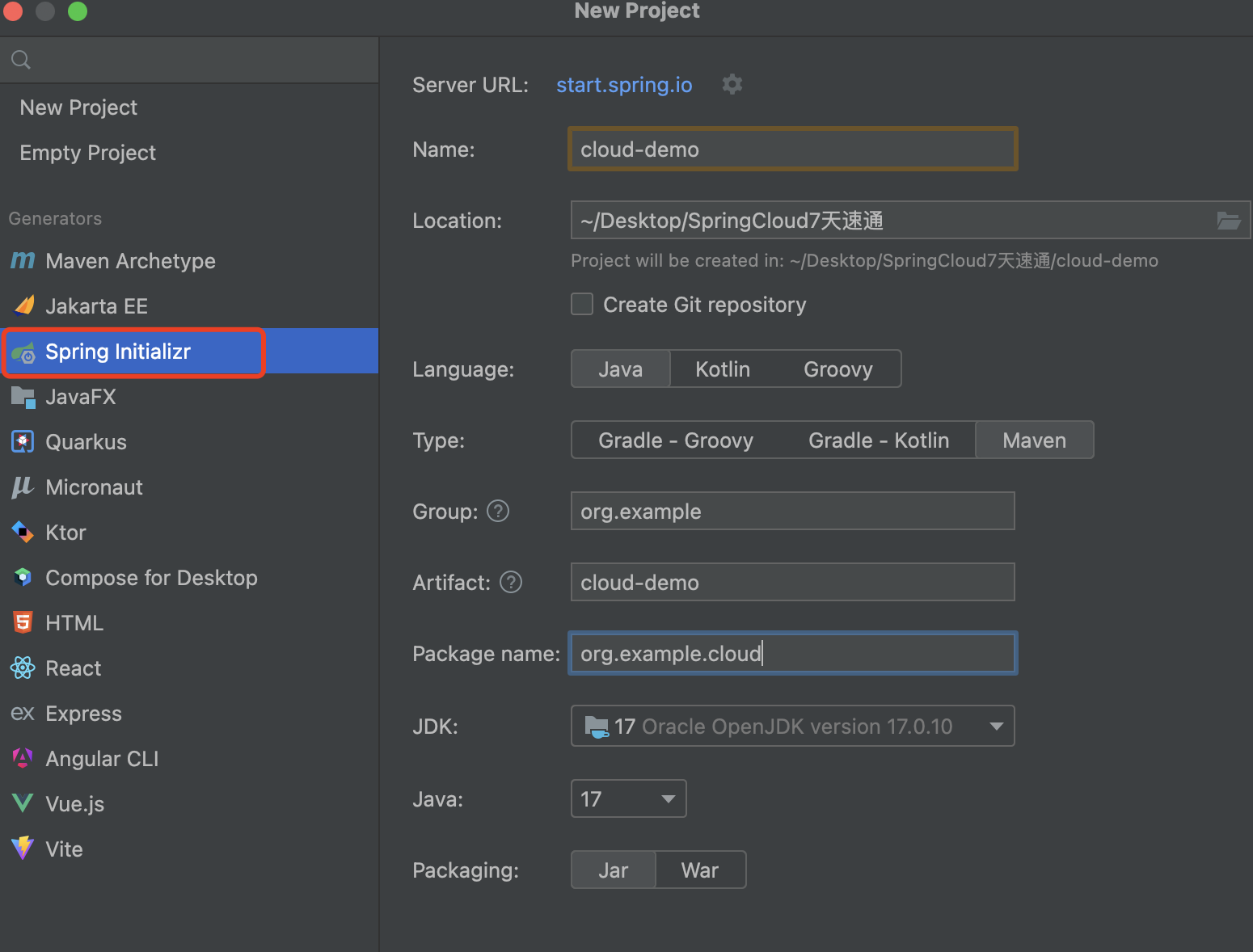
Task: Click the Micronaut mu icon
Action: coord(23,487)
